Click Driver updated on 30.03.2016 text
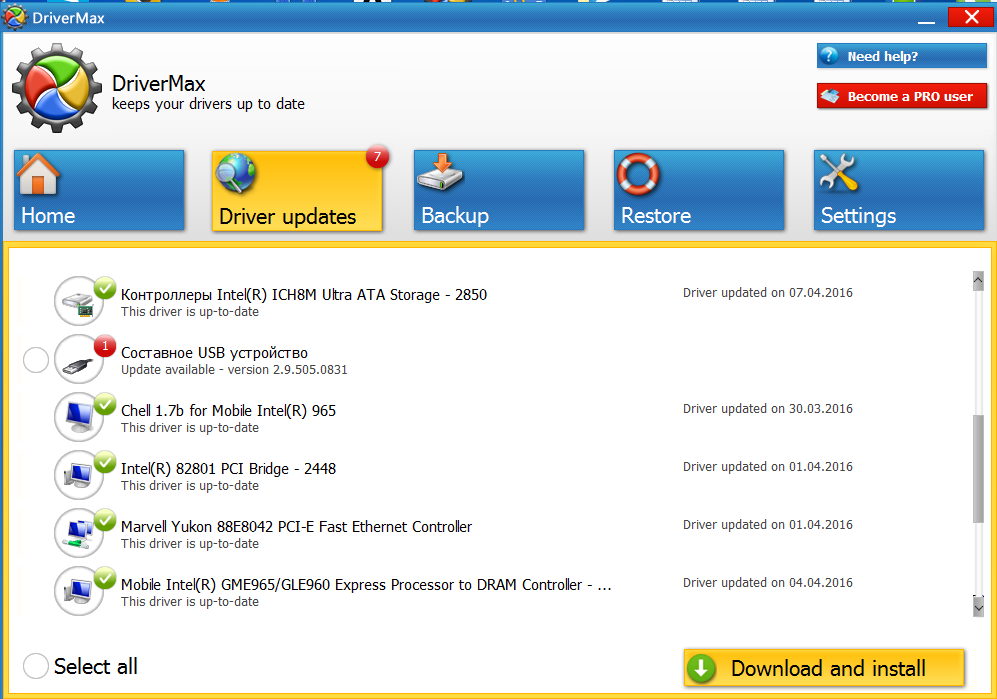The height and width of the screenshot is (699, 997). tap(767, 408)
